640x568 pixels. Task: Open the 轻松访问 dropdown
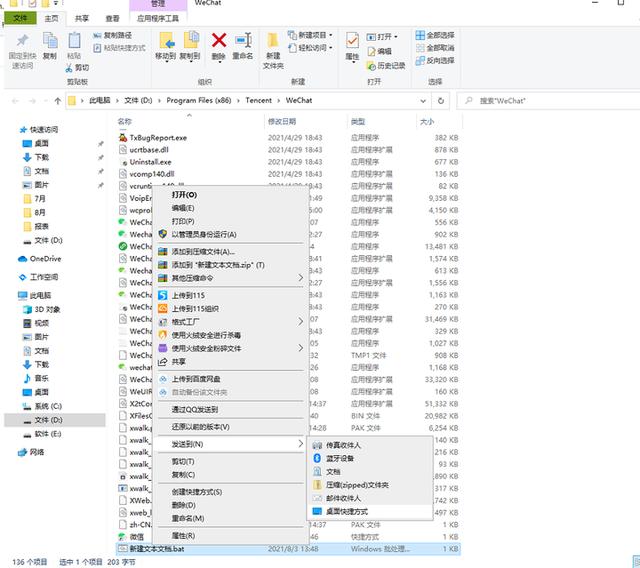tap(310, 48)
